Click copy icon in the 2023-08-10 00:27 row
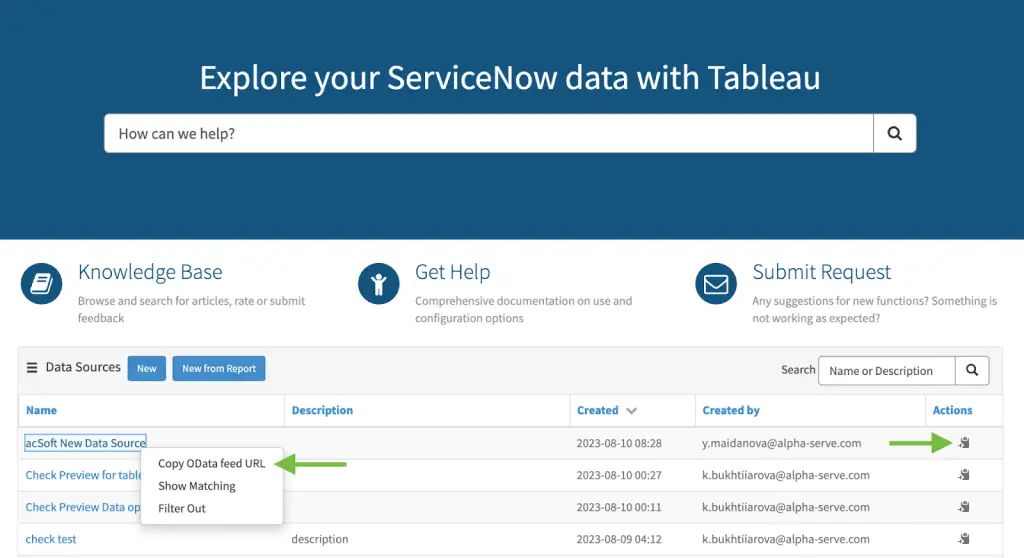Viewport: 1024px width, 558px height. click(964, 475)
